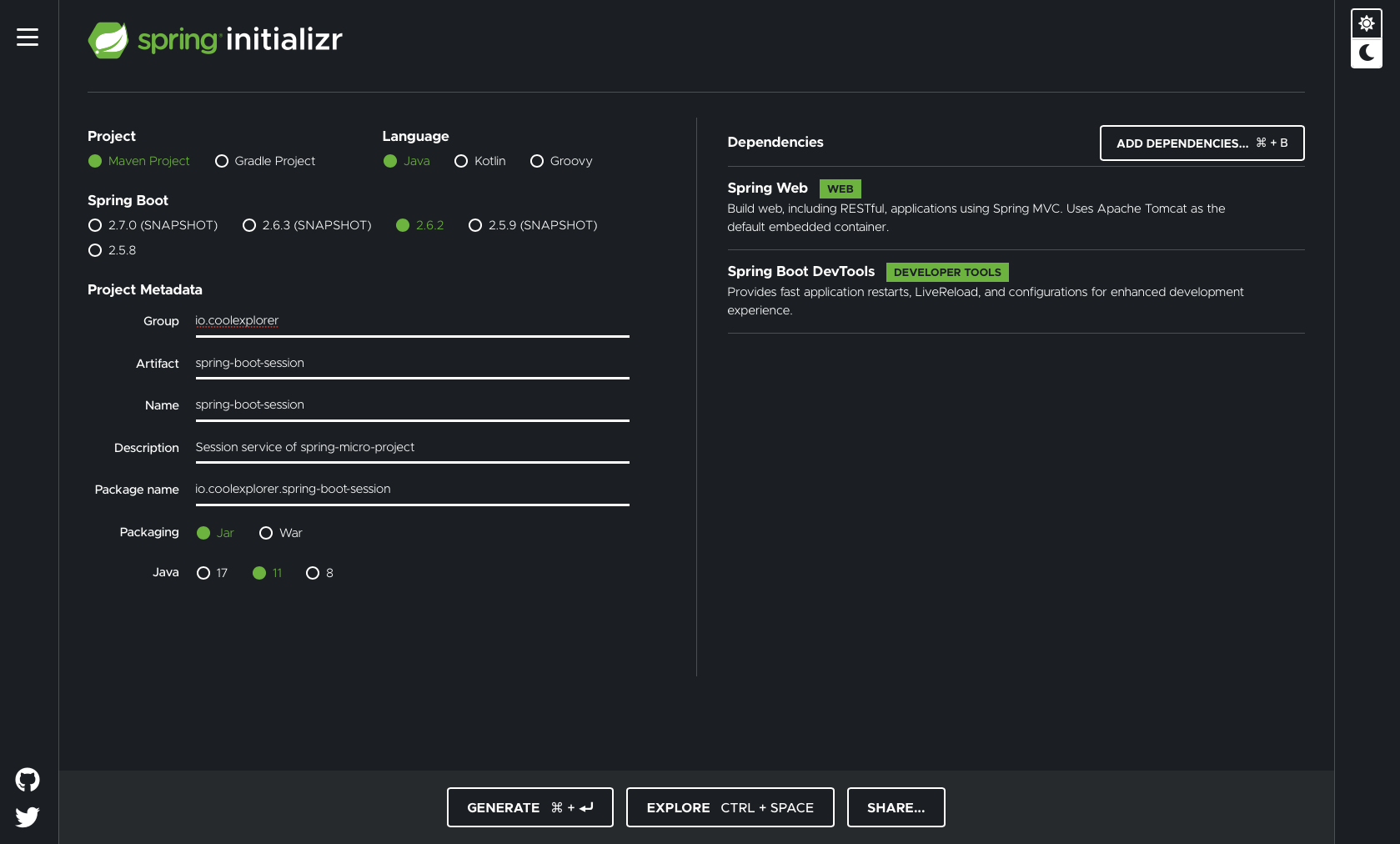
Task: Select Maven Project radio
Action: tap(139, 161)
